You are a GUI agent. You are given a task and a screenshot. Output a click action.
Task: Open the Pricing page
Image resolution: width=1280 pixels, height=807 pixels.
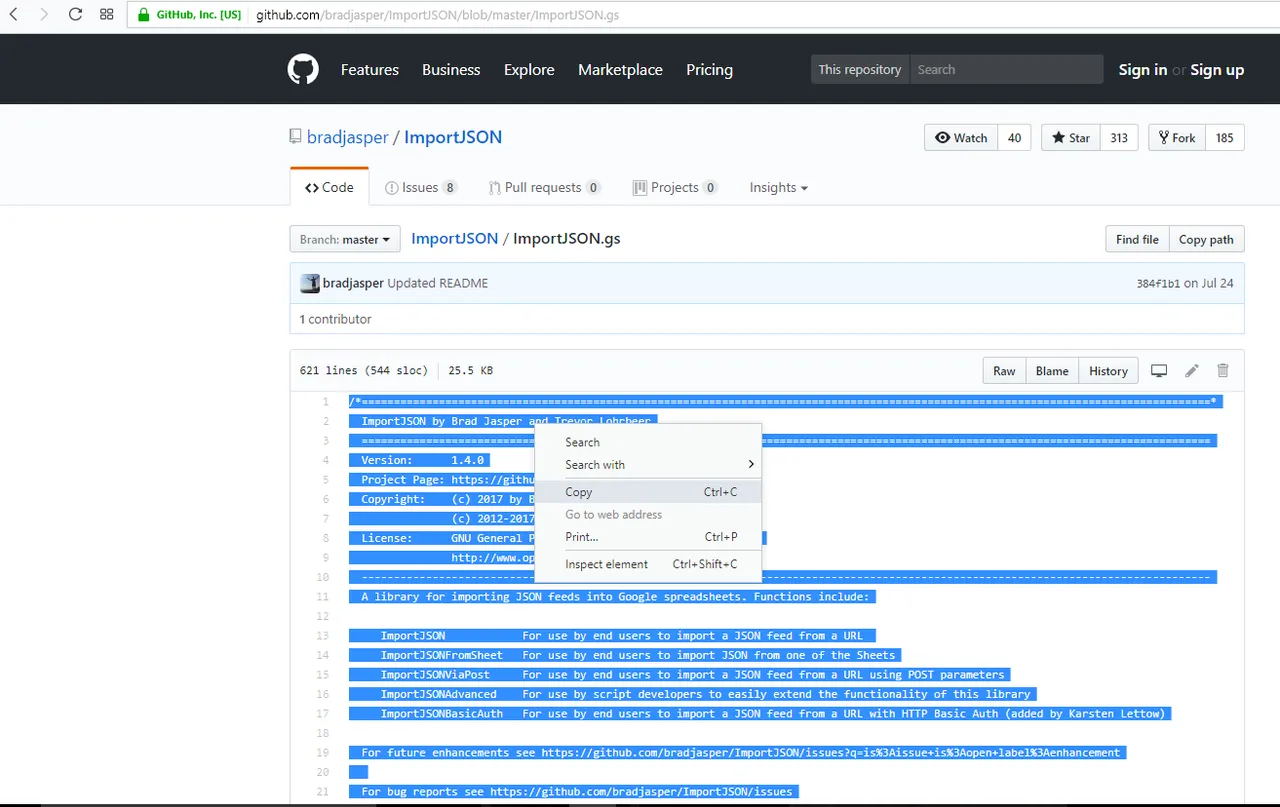coord(709,70)
